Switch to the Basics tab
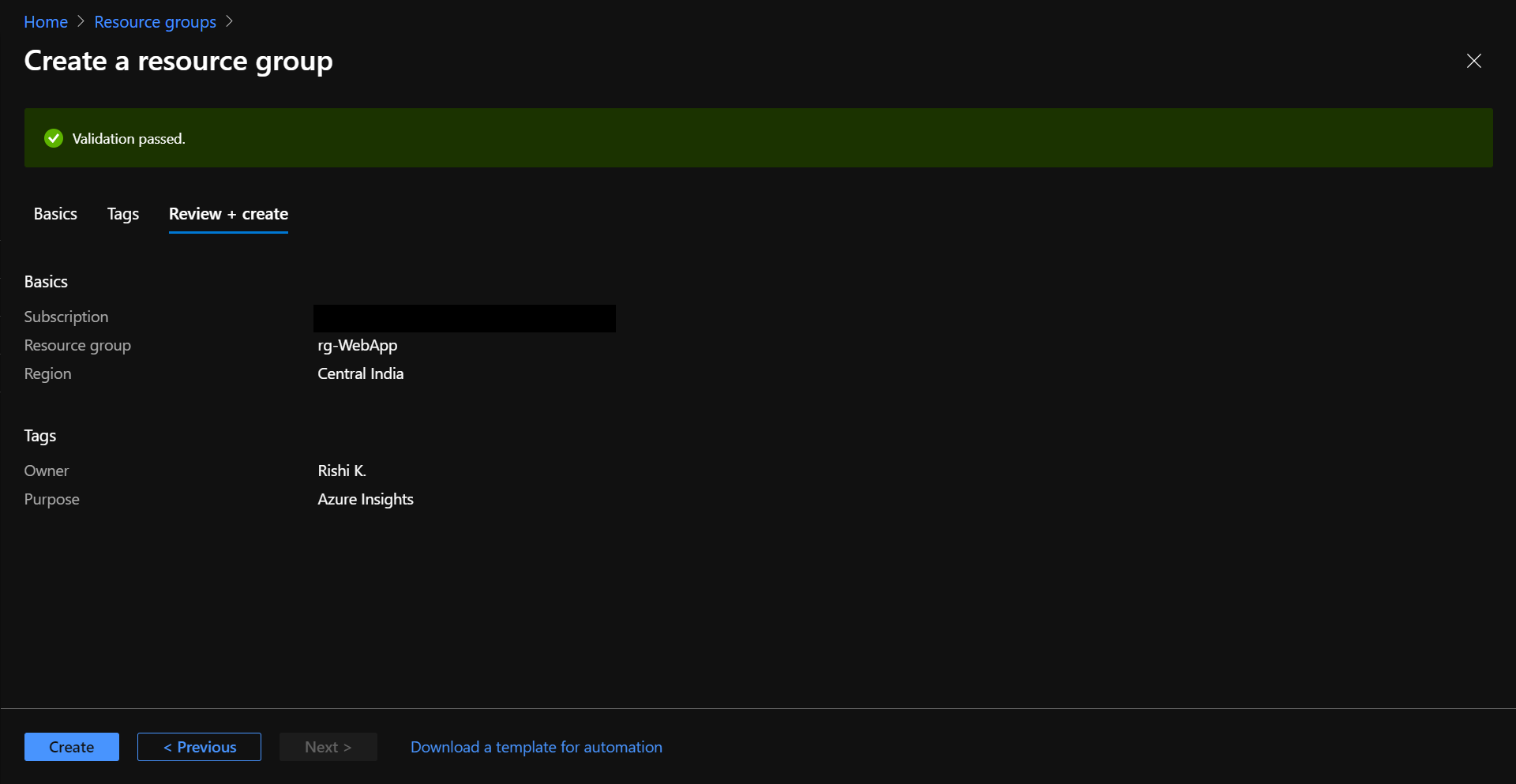 [x=55, y=214]
